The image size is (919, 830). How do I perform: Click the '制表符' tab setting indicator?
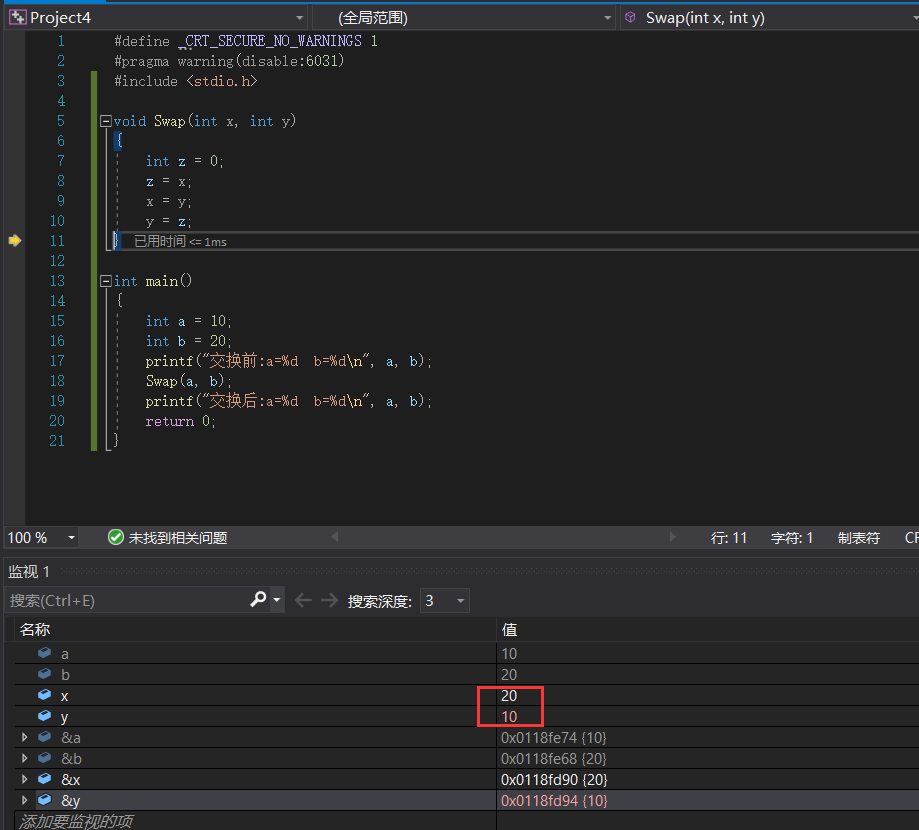click(x=859, y=538)
